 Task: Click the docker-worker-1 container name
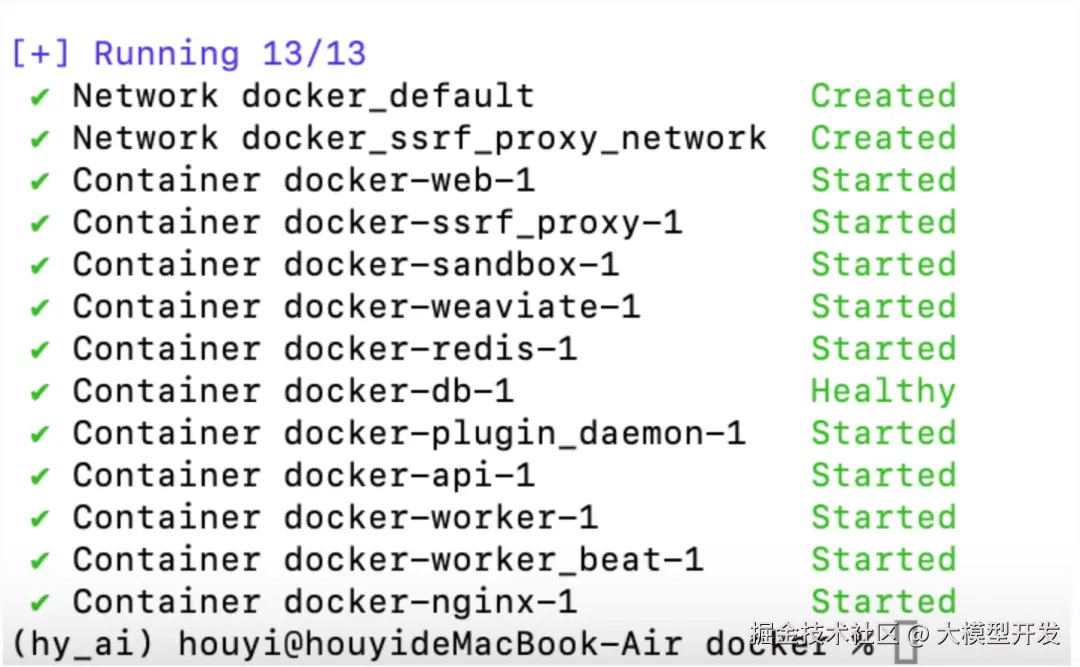(x=440, y=518)
